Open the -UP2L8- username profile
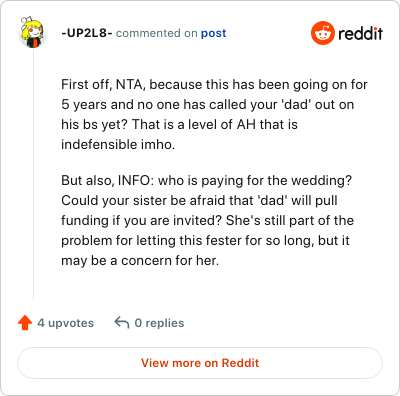 87,33
